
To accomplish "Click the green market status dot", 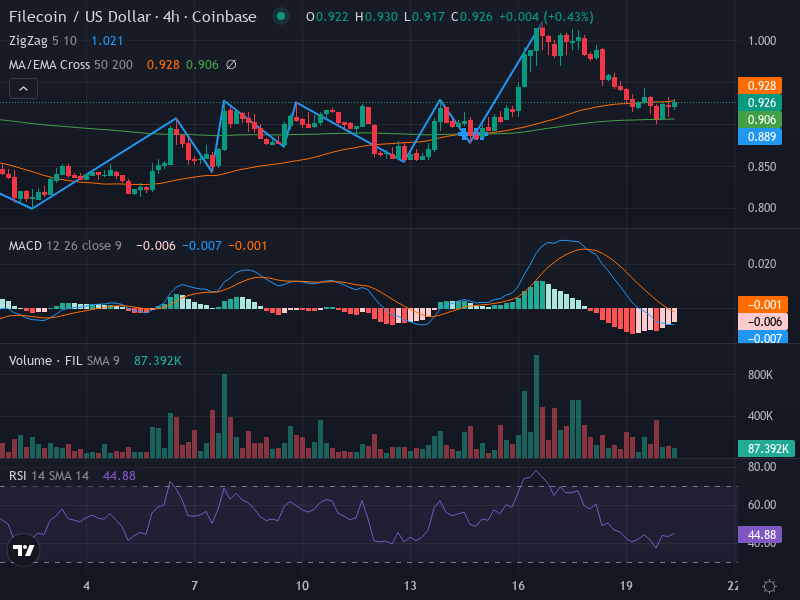I will point(280,16).
